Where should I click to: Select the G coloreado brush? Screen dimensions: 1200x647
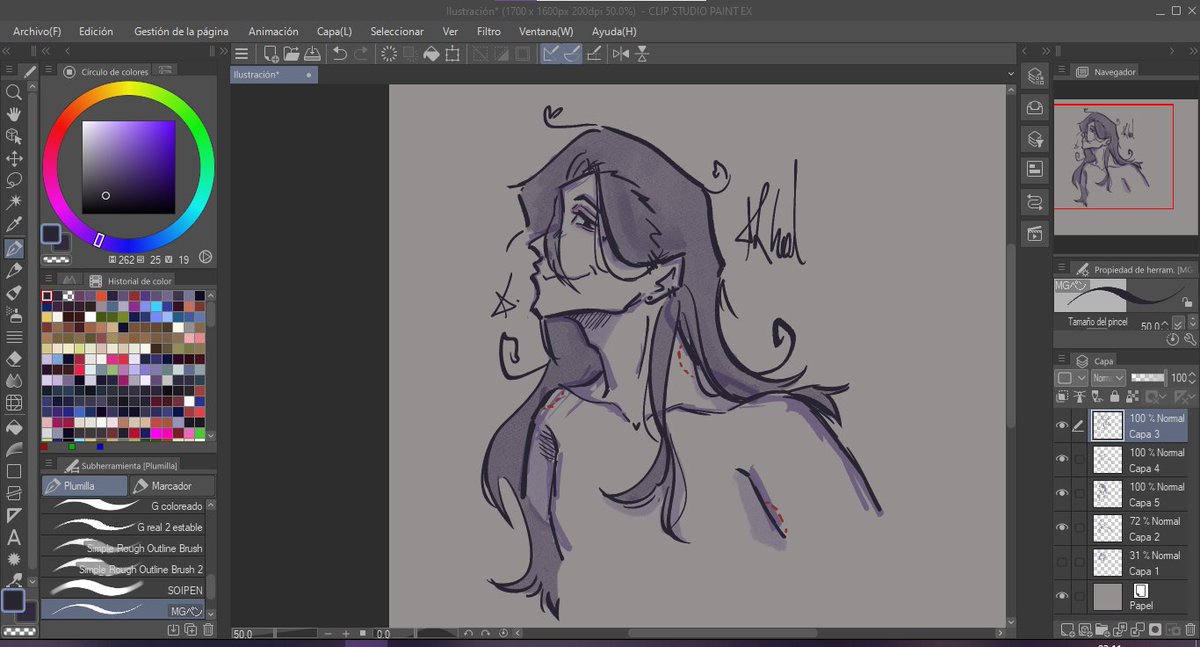coord(123,506)
